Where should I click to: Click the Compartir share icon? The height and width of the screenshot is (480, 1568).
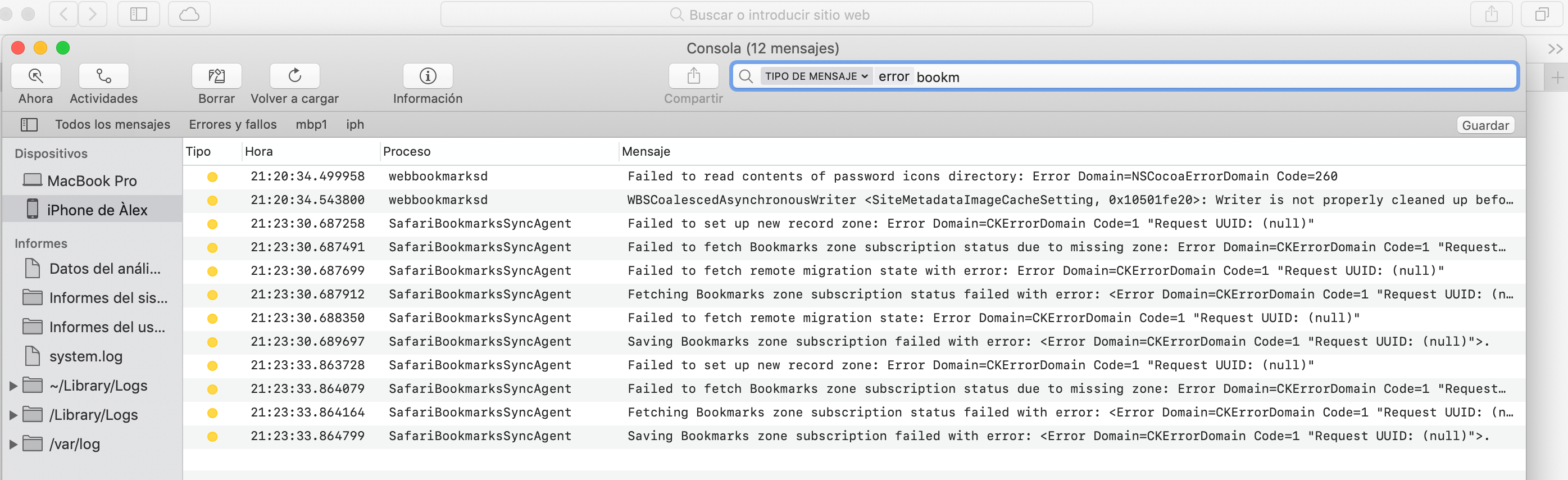(x=693, y=76)
